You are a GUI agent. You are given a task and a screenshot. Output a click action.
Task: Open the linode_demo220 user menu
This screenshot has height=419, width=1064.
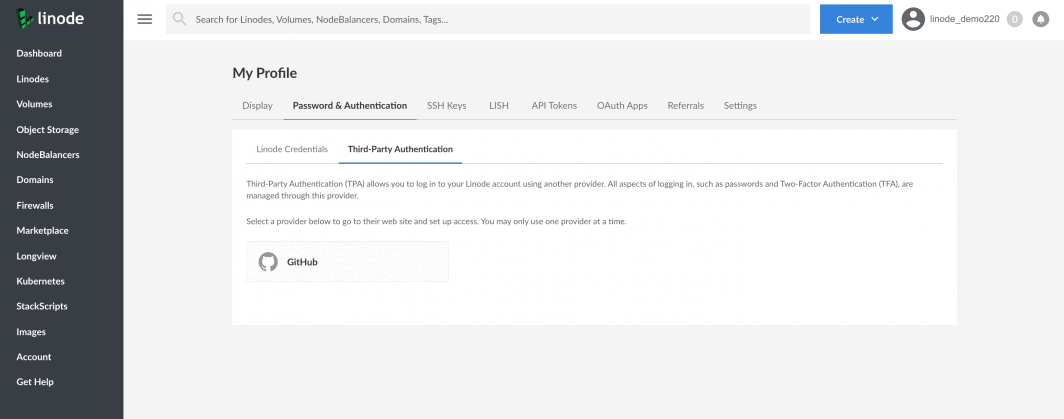click(x=964, y=19)
